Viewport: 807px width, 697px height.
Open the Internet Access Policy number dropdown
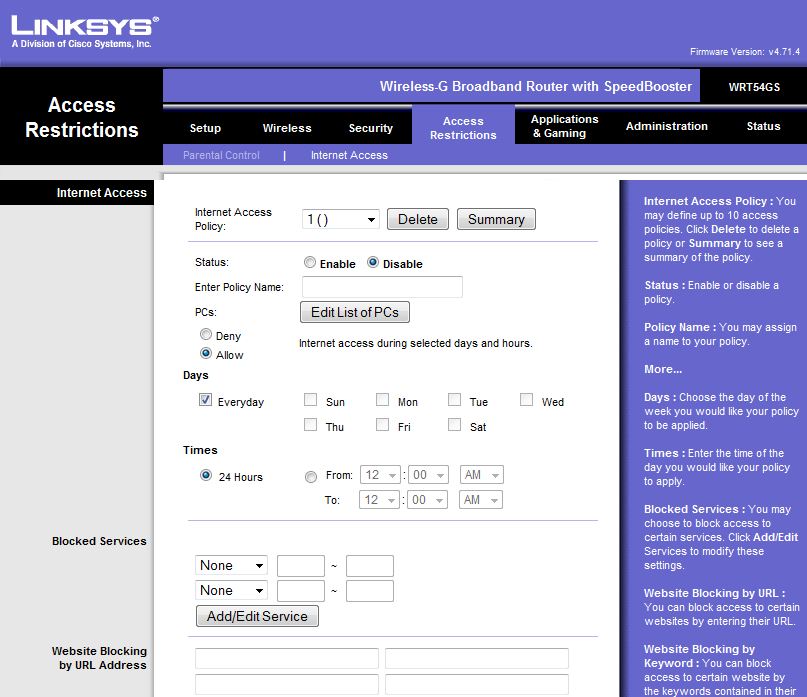pyautogui.click(x=341, y=220)
